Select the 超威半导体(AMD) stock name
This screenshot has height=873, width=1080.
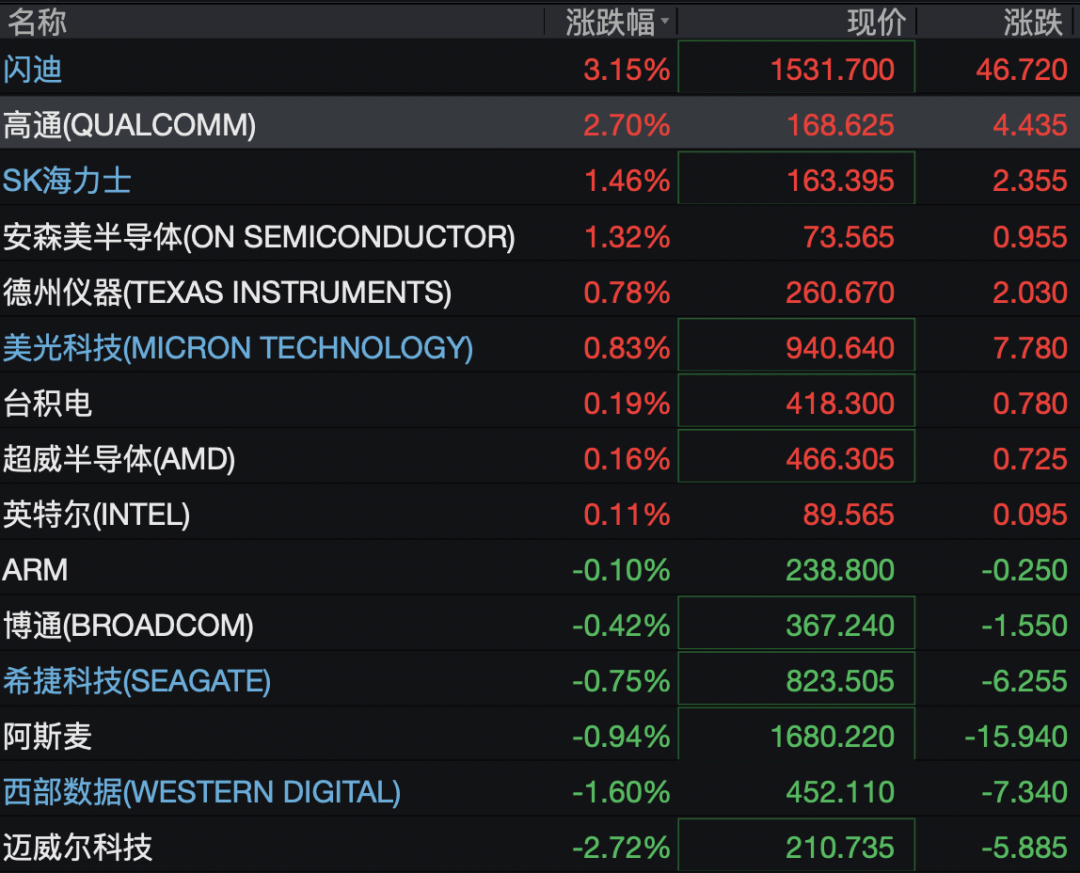tap(119, 459)
